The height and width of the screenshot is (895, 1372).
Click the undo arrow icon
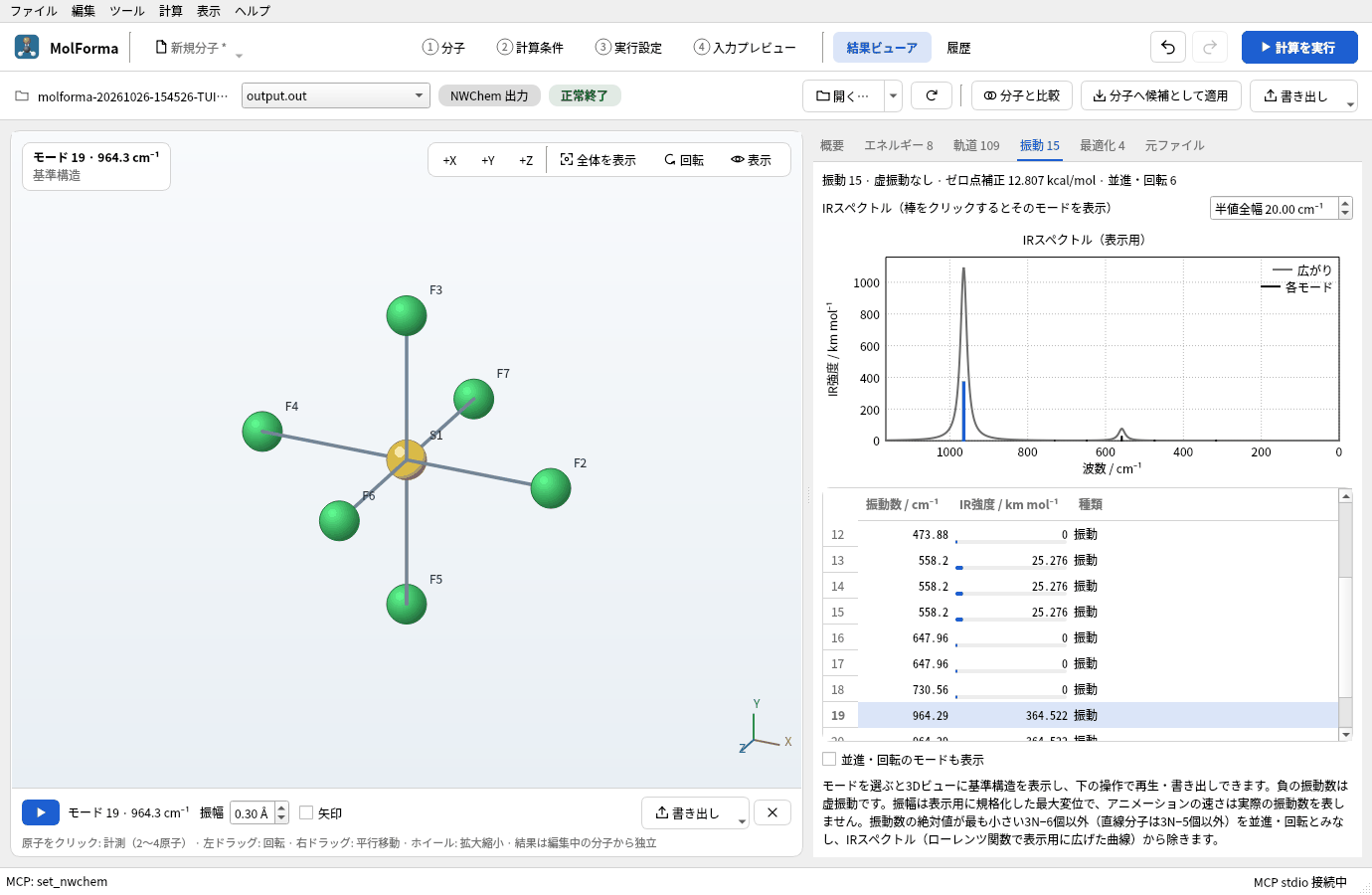(x=1168, y=47)
